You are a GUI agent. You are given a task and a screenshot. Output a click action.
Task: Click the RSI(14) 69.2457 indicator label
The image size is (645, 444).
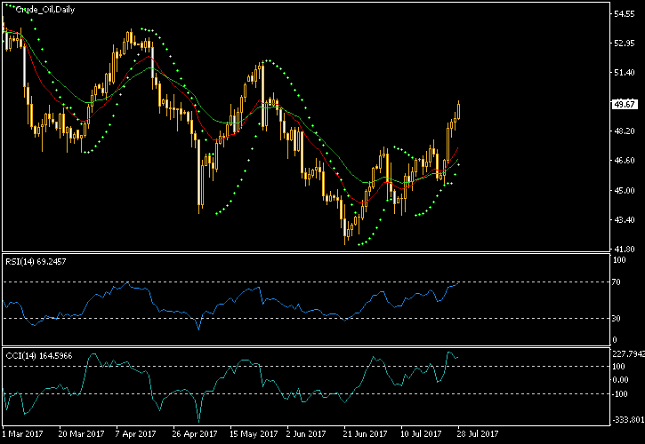pyautogui.click(x=35, y=262)
